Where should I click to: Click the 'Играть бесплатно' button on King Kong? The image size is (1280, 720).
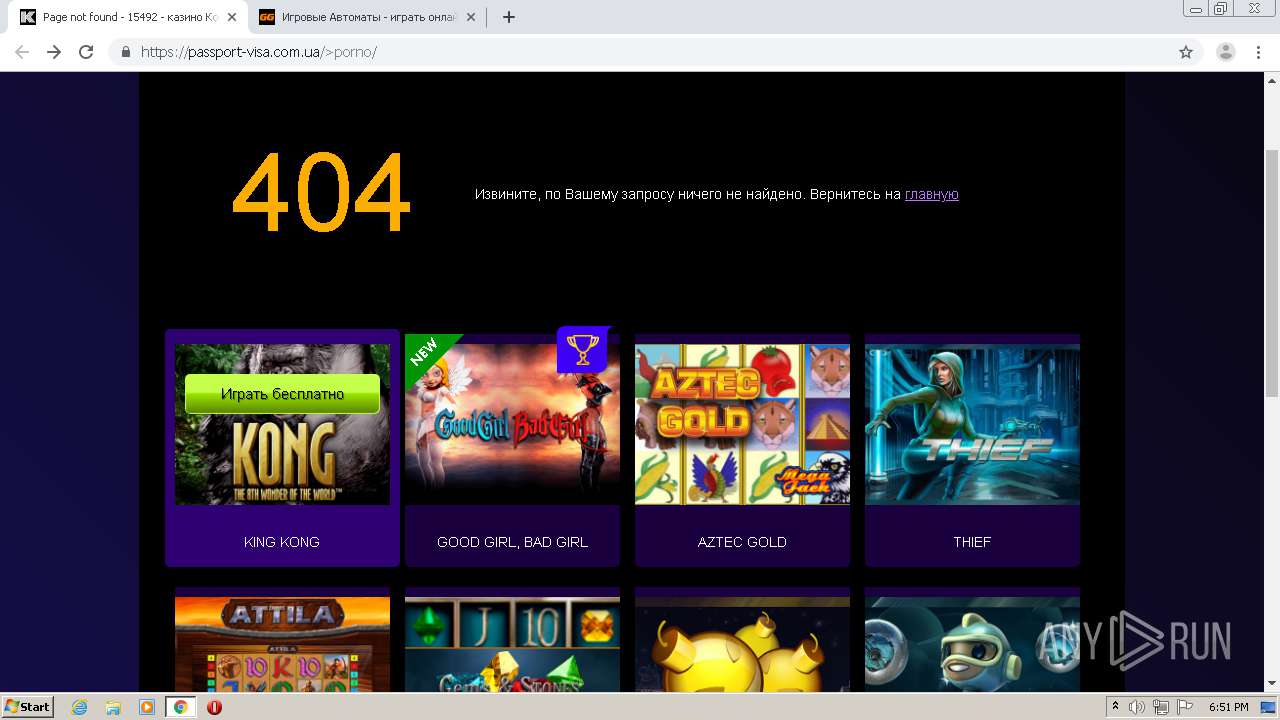point(282,394)
